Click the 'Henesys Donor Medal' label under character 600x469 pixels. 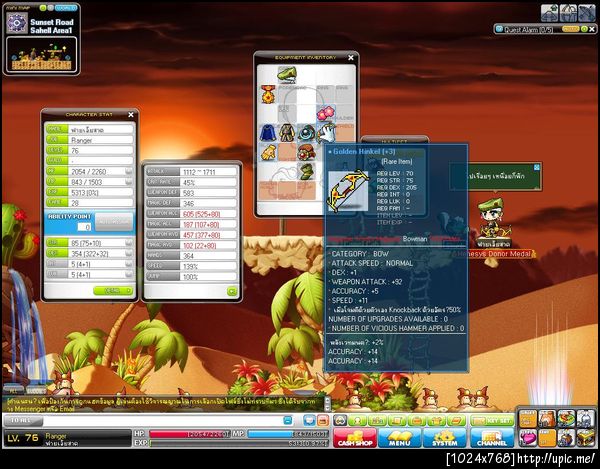[x=494, y=254]
